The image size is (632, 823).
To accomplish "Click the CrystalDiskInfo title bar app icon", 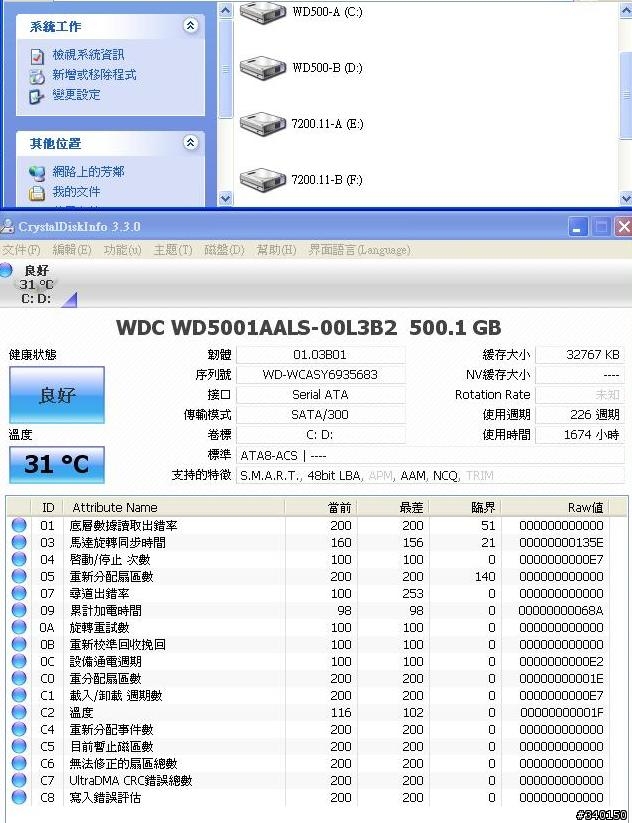I will (x=7, y=227).
